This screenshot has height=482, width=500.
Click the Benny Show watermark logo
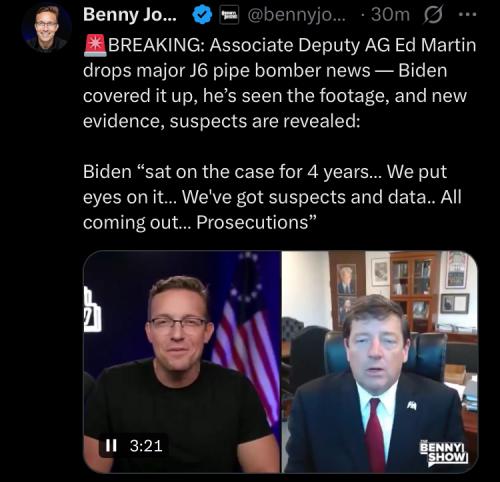tap(444, 453)
